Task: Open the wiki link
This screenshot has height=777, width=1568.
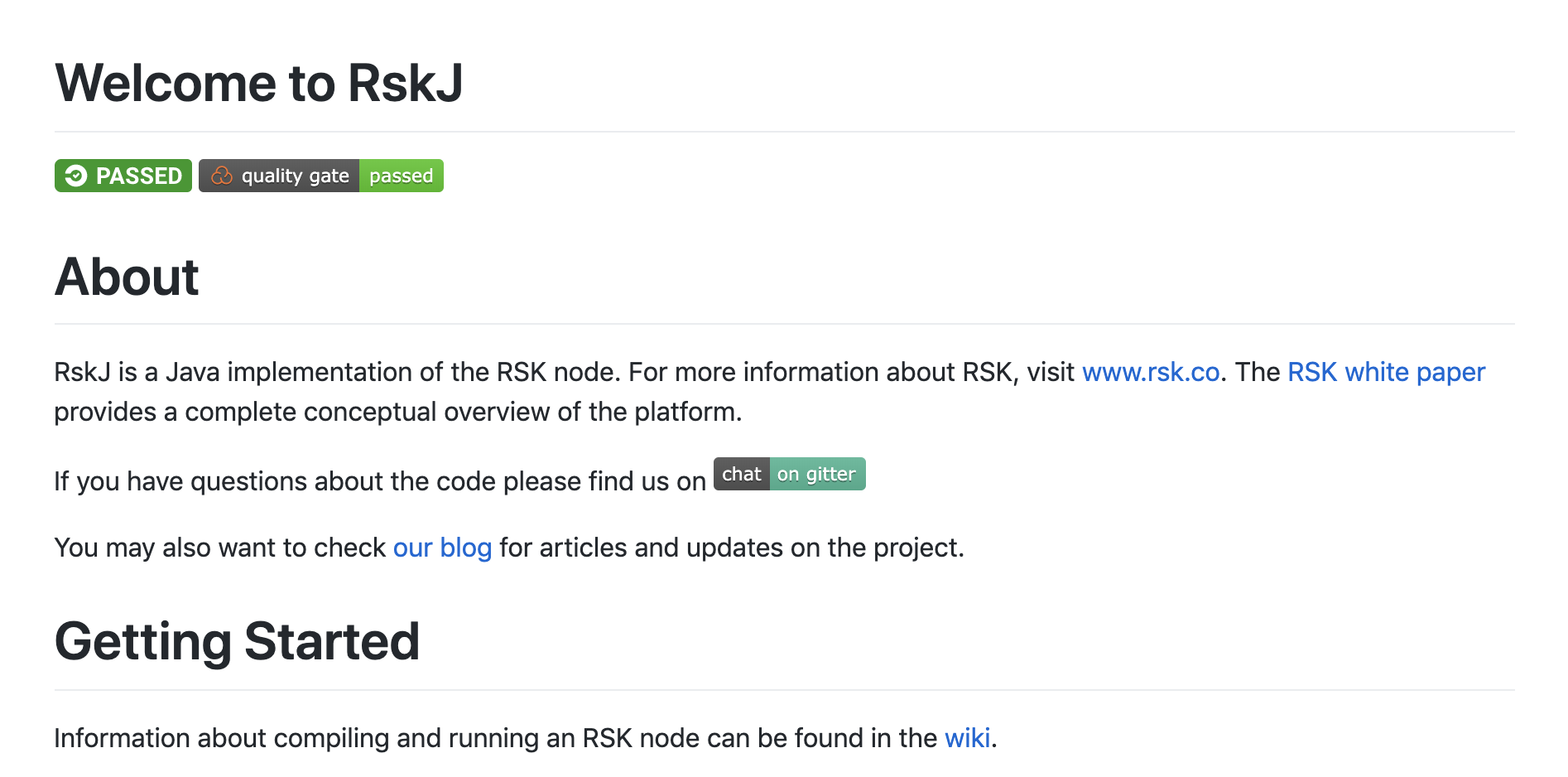Action: (x=967, y=738)
